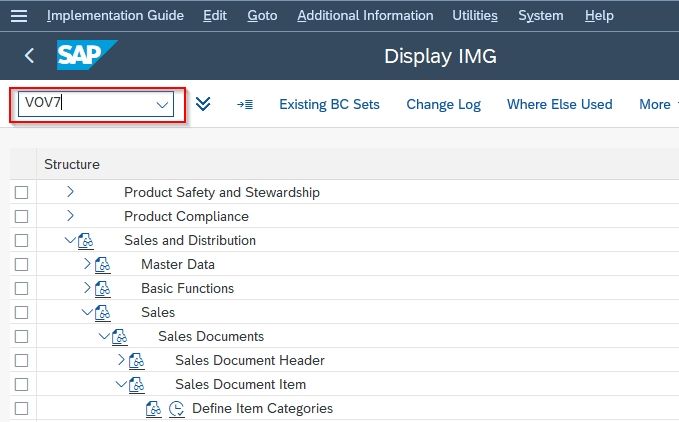Open the transaction code dropdown arrow
Screen dimensions: 679x422
pyautogui.click(x=162, y=105)
